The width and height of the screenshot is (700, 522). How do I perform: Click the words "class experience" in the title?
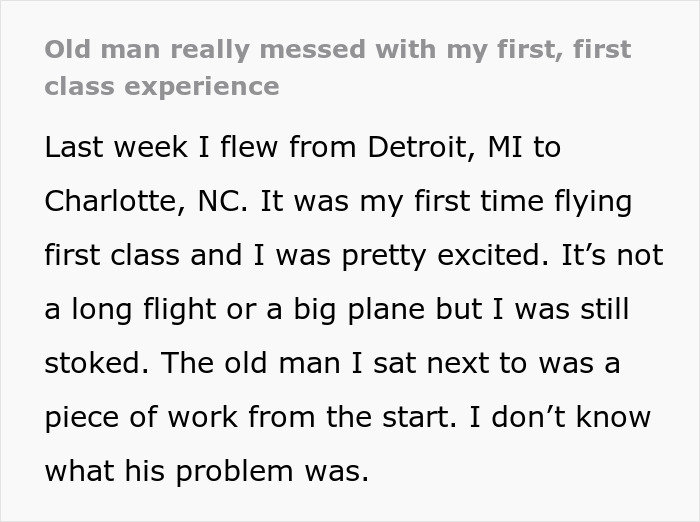click(x=161, y=86)
